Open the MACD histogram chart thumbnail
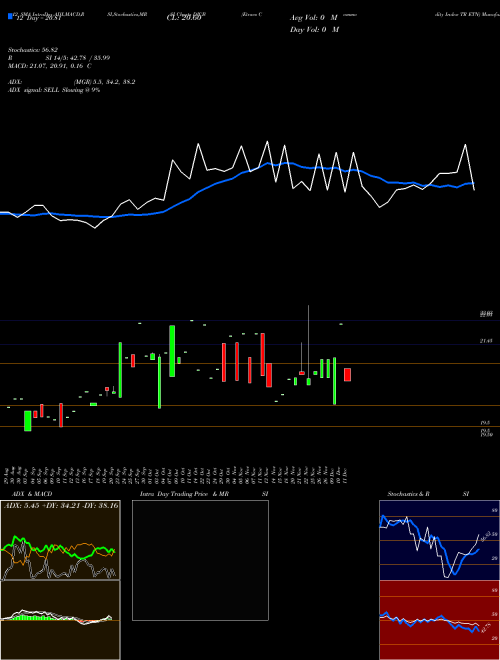Image resolution: width=500 pixels, height=660 pixels. click(x=60, y=620)
